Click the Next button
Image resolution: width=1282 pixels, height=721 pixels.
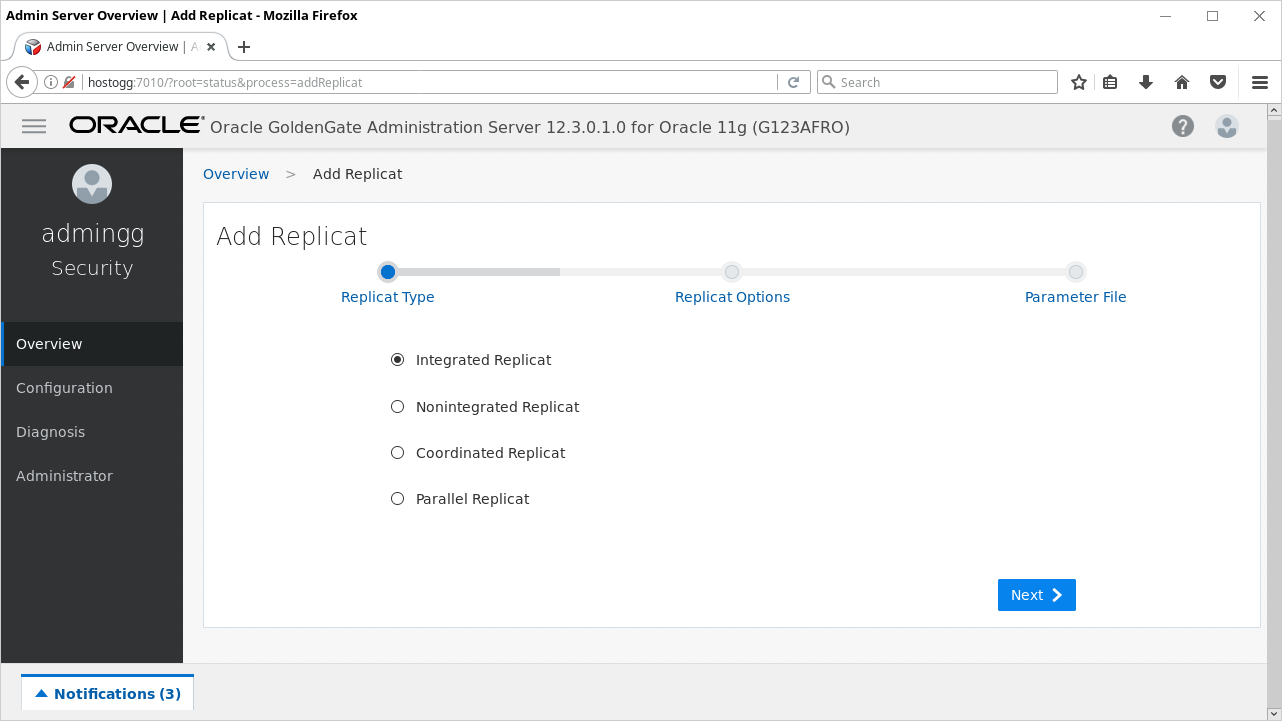(1037, 595)
